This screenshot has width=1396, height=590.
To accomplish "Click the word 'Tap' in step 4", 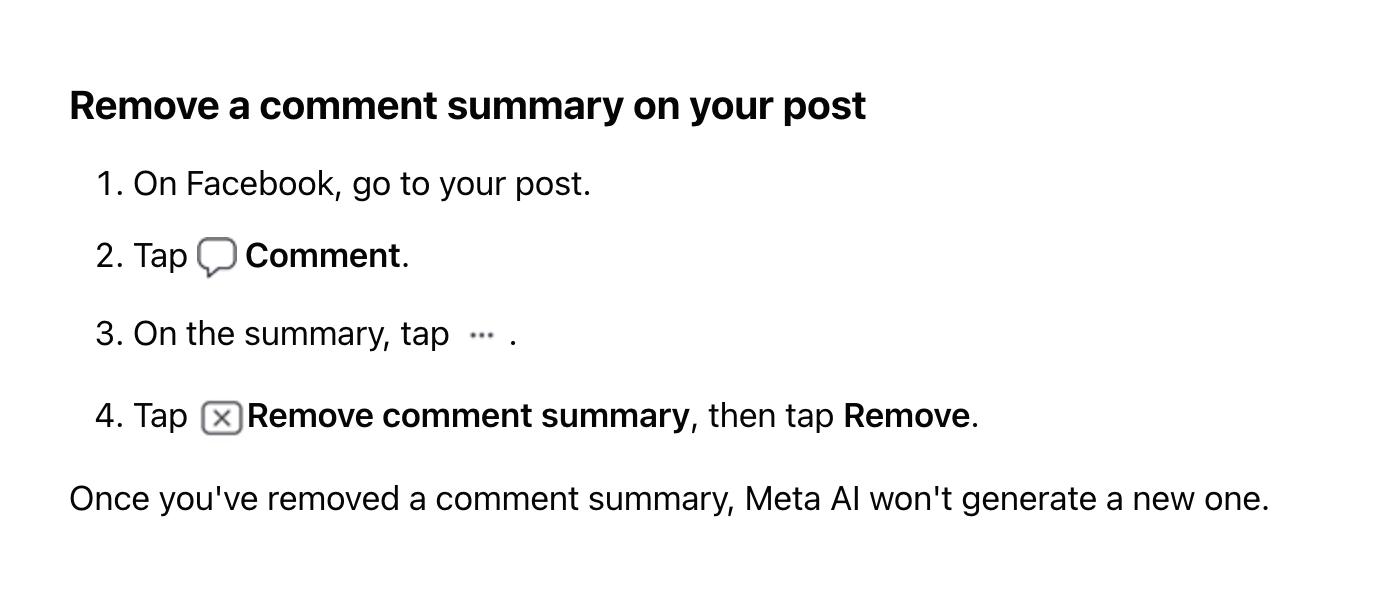I will tap(160, 416).
